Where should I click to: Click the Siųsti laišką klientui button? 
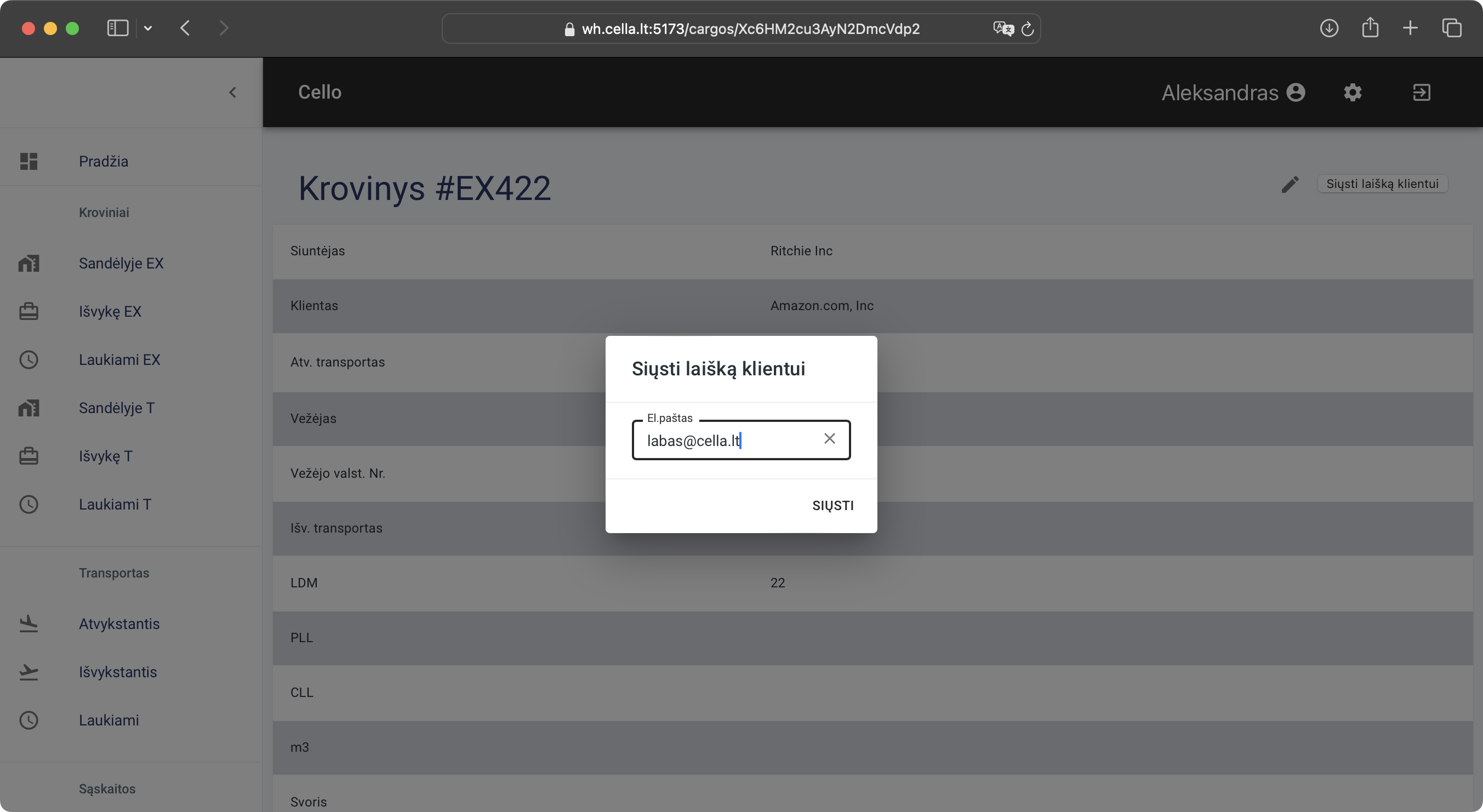pos(1382,184)
